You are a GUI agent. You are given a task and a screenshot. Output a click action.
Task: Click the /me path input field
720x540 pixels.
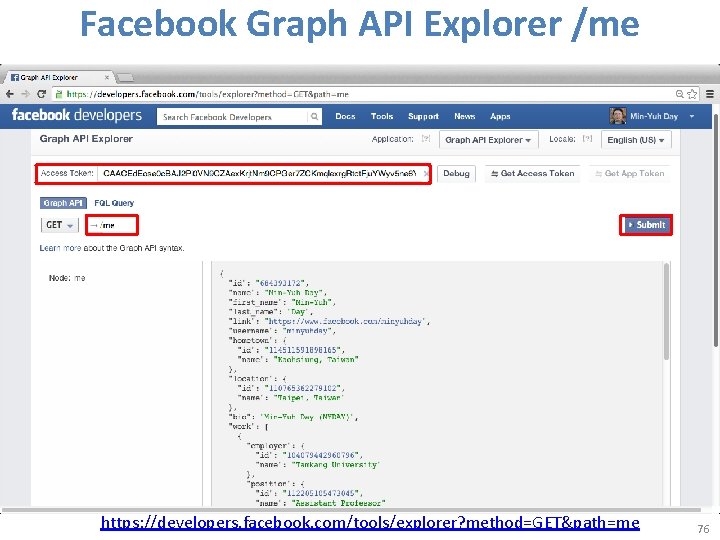tap(112, 225)
